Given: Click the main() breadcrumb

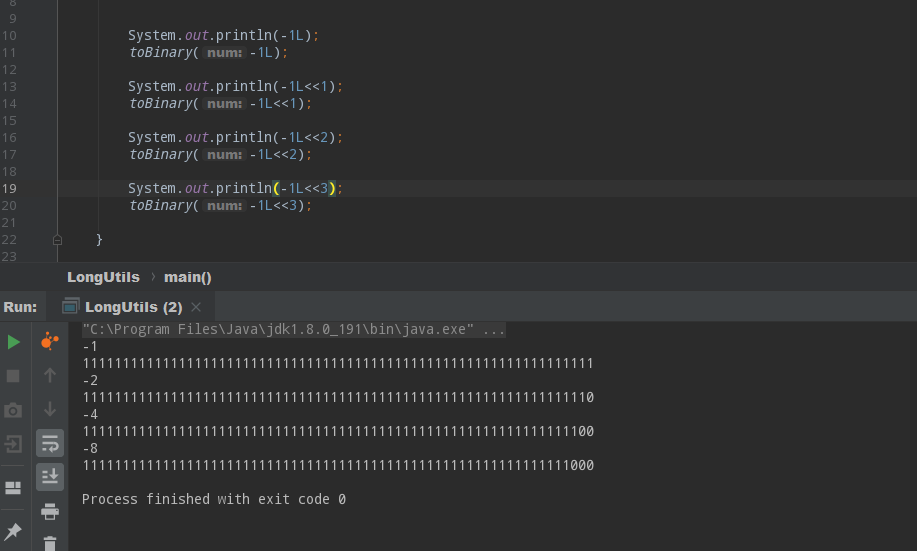Looking at the screenshot, I should click(187, 277).
